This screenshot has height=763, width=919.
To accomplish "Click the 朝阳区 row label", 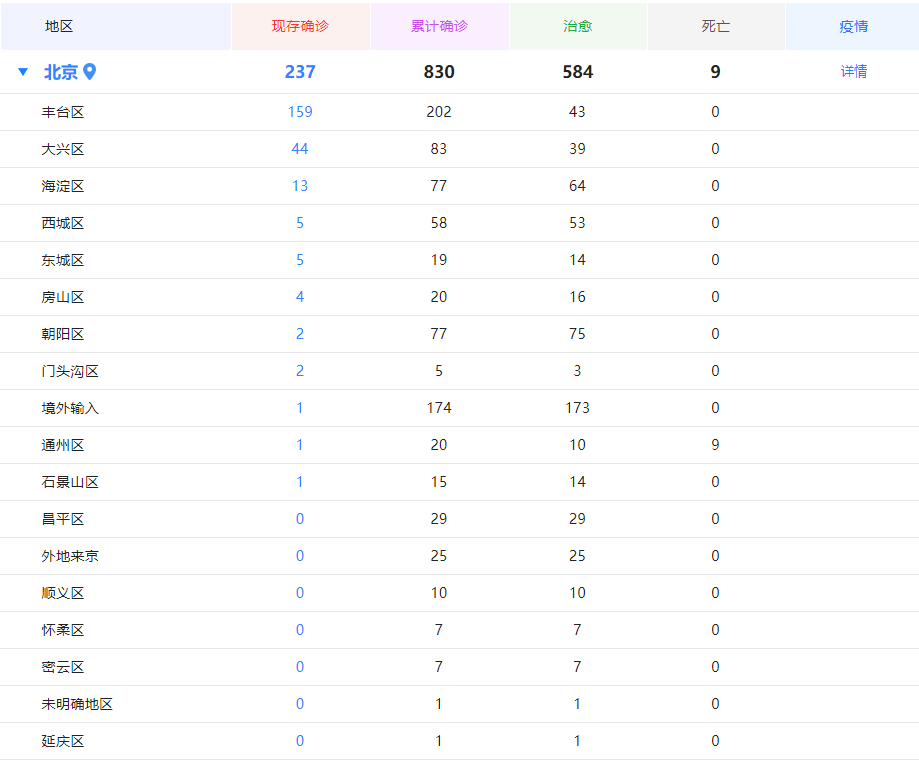I will [63, 334].
